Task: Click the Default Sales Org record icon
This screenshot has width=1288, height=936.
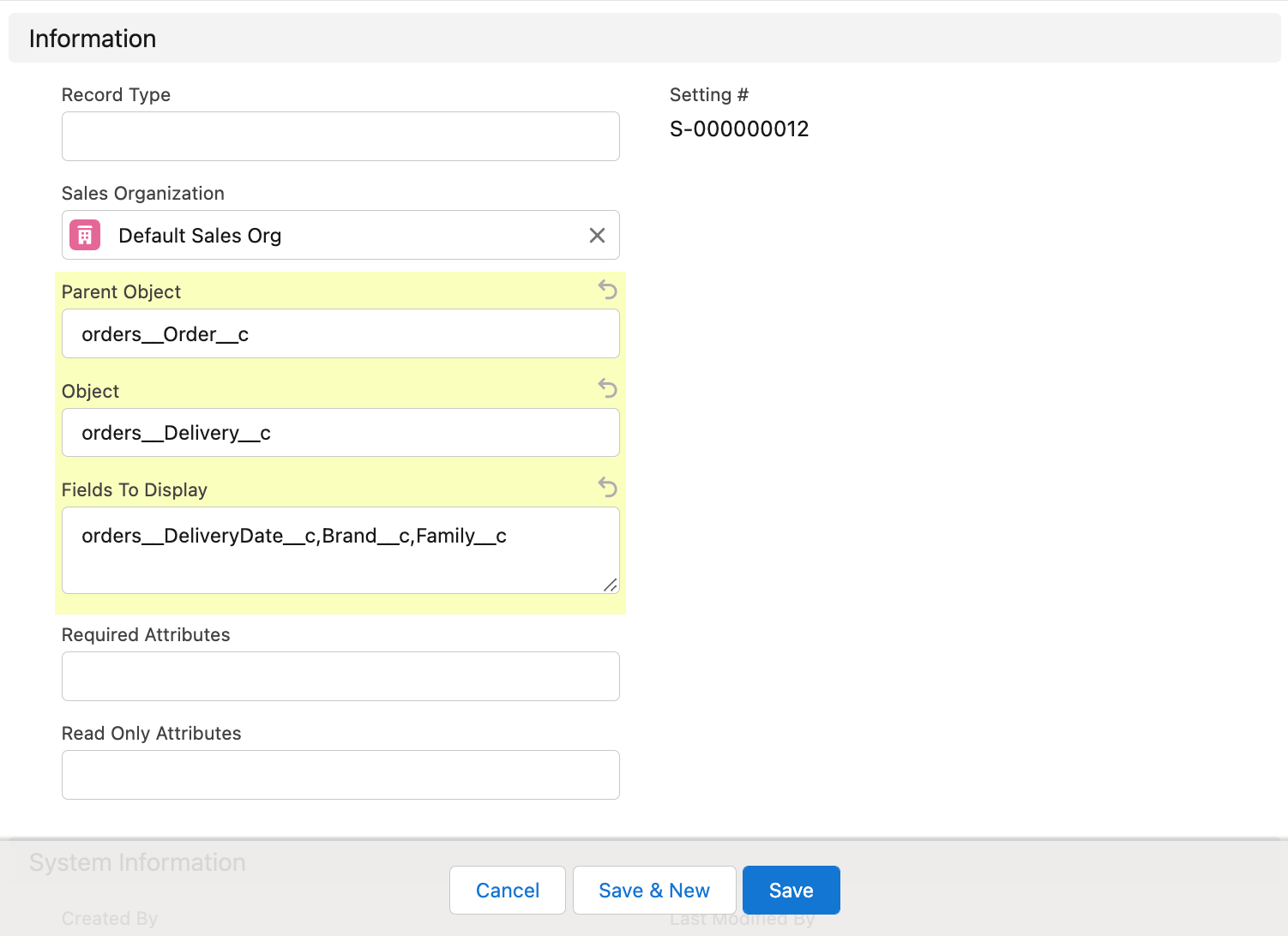Action: pos(84,234)
